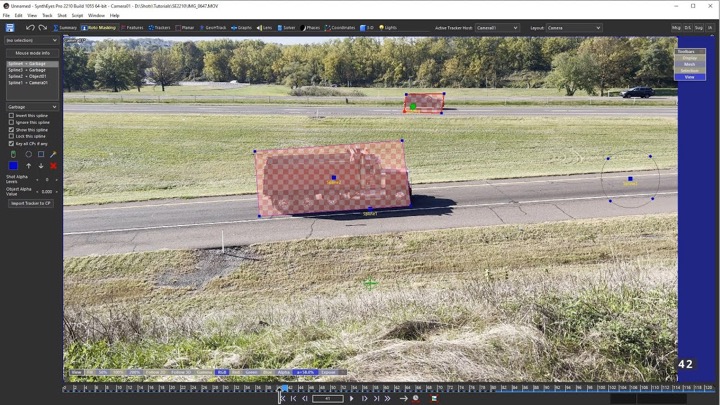Click the Mouse mode info button

[x=32, y=53]
